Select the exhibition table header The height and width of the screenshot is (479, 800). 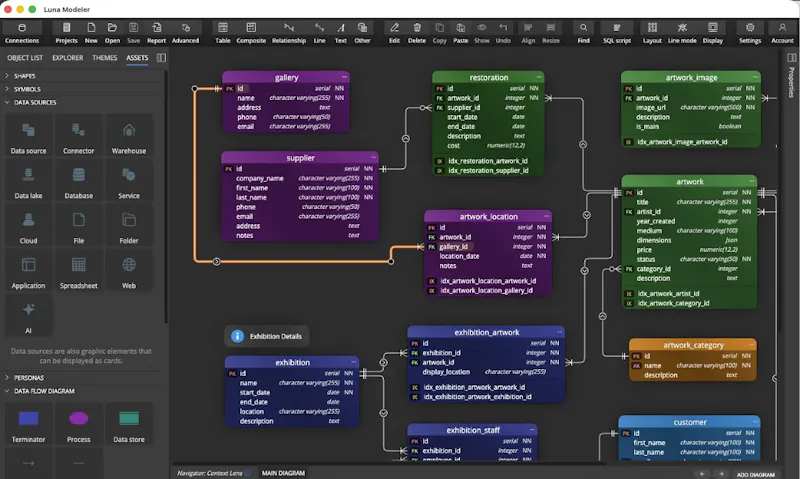pos(292,362)
